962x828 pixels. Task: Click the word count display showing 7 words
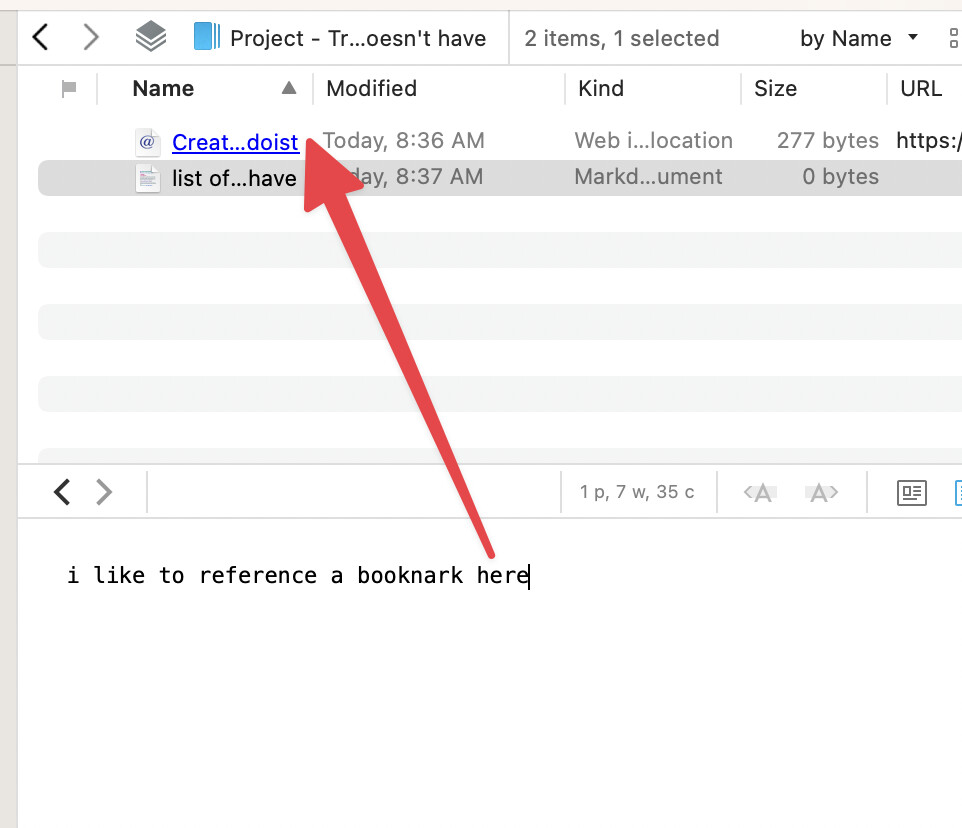(638, 491)
